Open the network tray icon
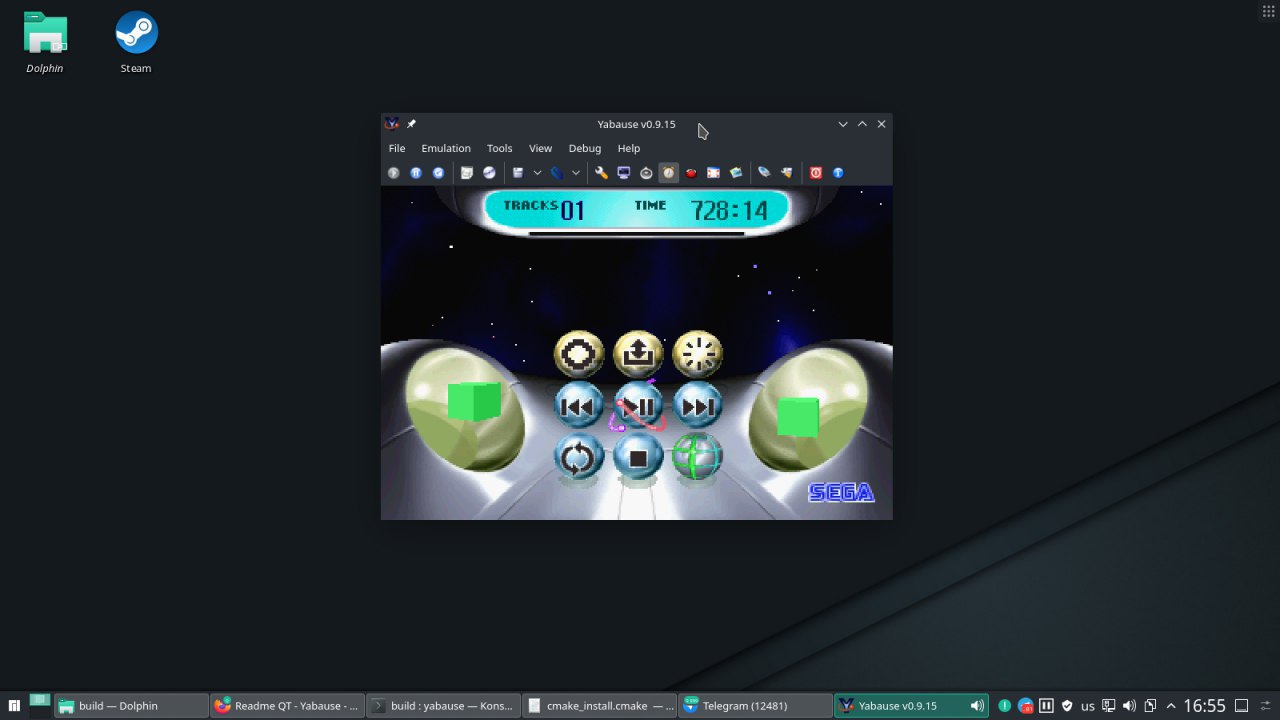1280x720 pixels. point(1108,706)
